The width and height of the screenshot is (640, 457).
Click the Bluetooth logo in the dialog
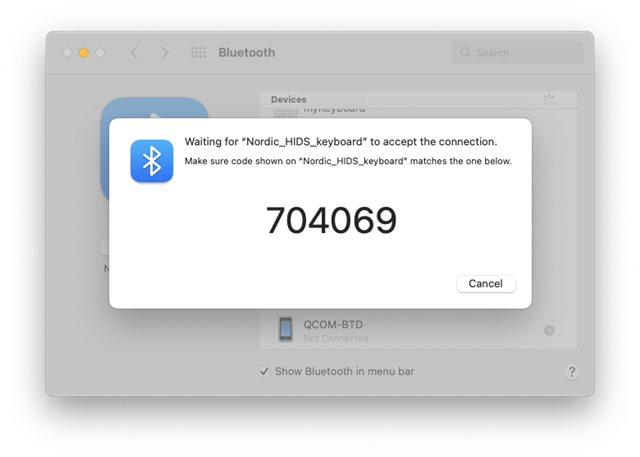coord(152,161)
